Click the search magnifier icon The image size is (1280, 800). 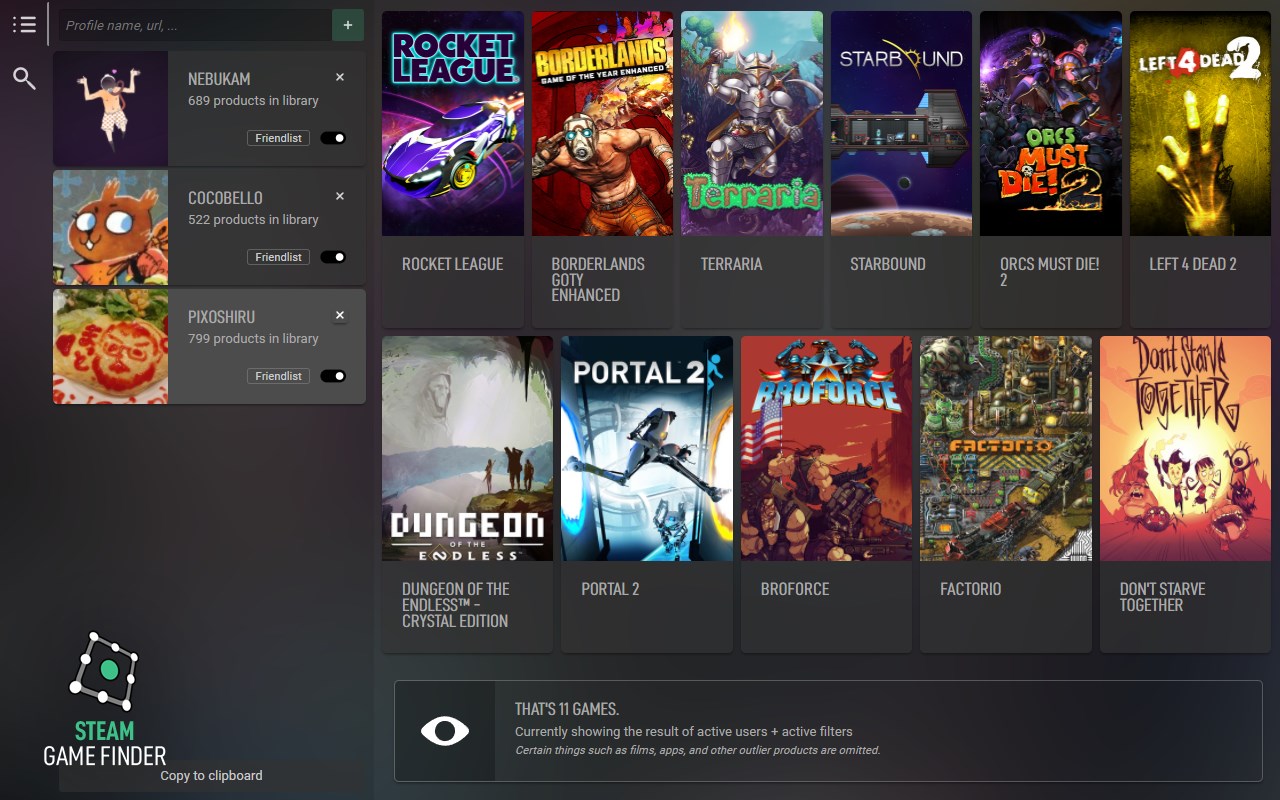coord(24,78)
